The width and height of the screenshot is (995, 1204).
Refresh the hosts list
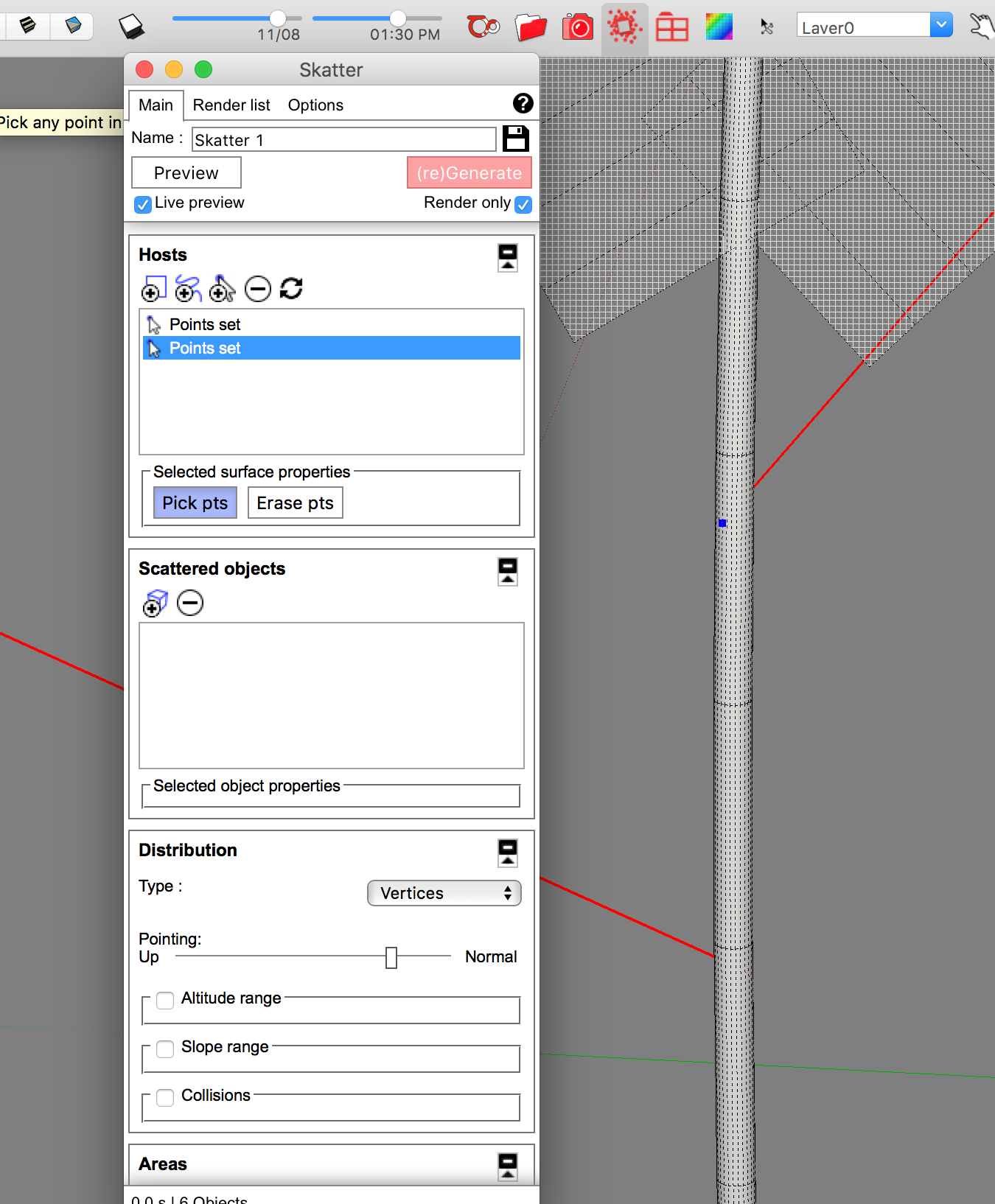point(291,288)
